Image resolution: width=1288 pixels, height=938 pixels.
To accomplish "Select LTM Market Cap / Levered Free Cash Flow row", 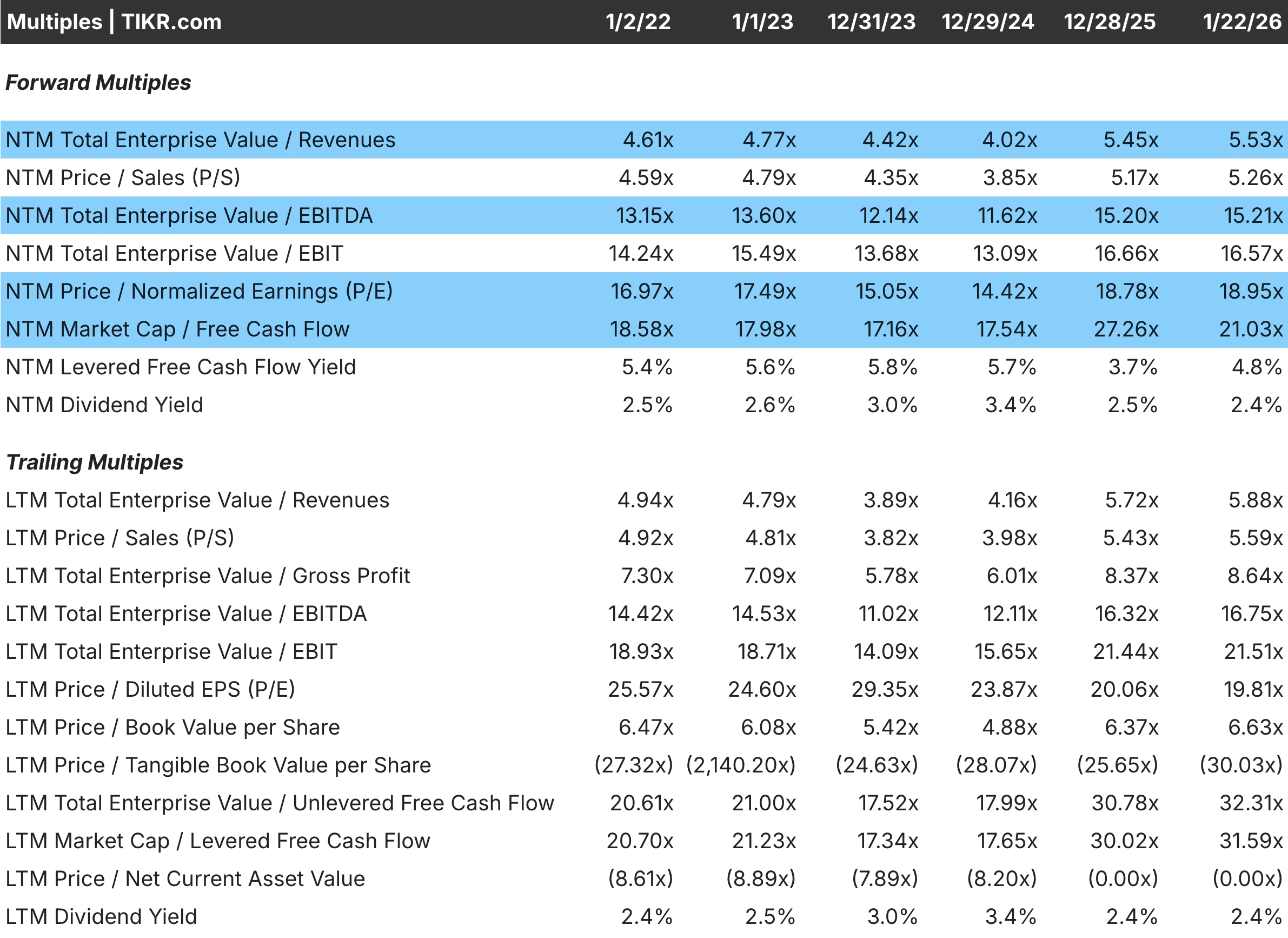I will (217, 841).
